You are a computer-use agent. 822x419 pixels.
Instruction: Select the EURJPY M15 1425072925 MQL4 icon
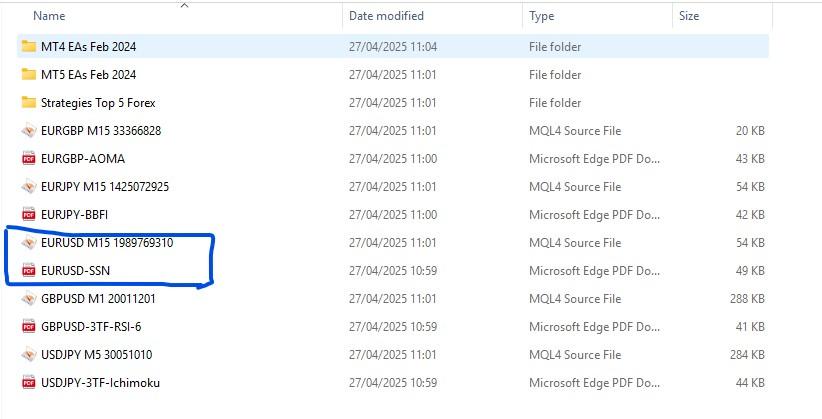(28, 187)
